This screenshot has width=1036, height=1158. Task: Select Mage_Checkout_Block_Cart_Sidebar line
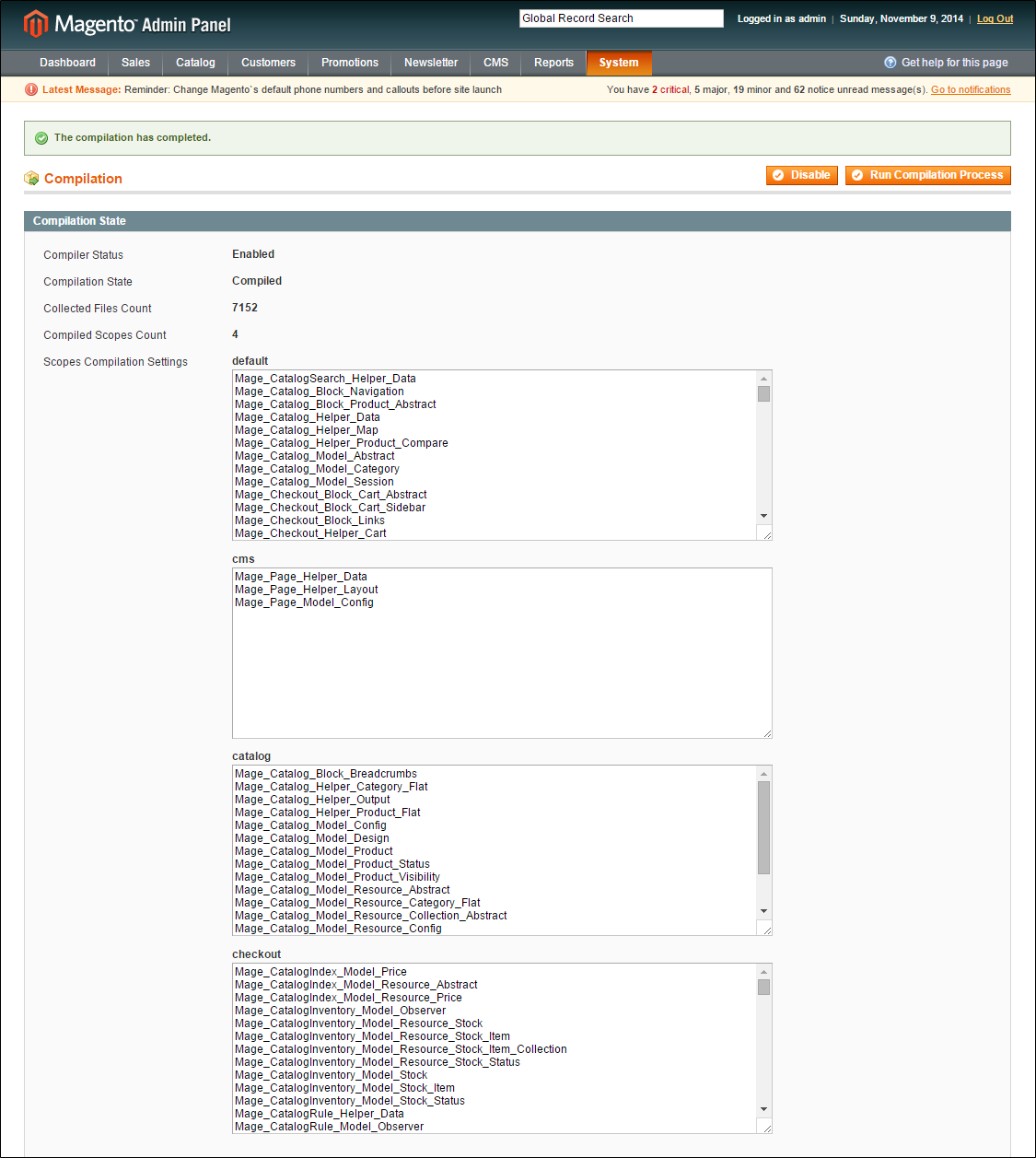tap(330, 508)
